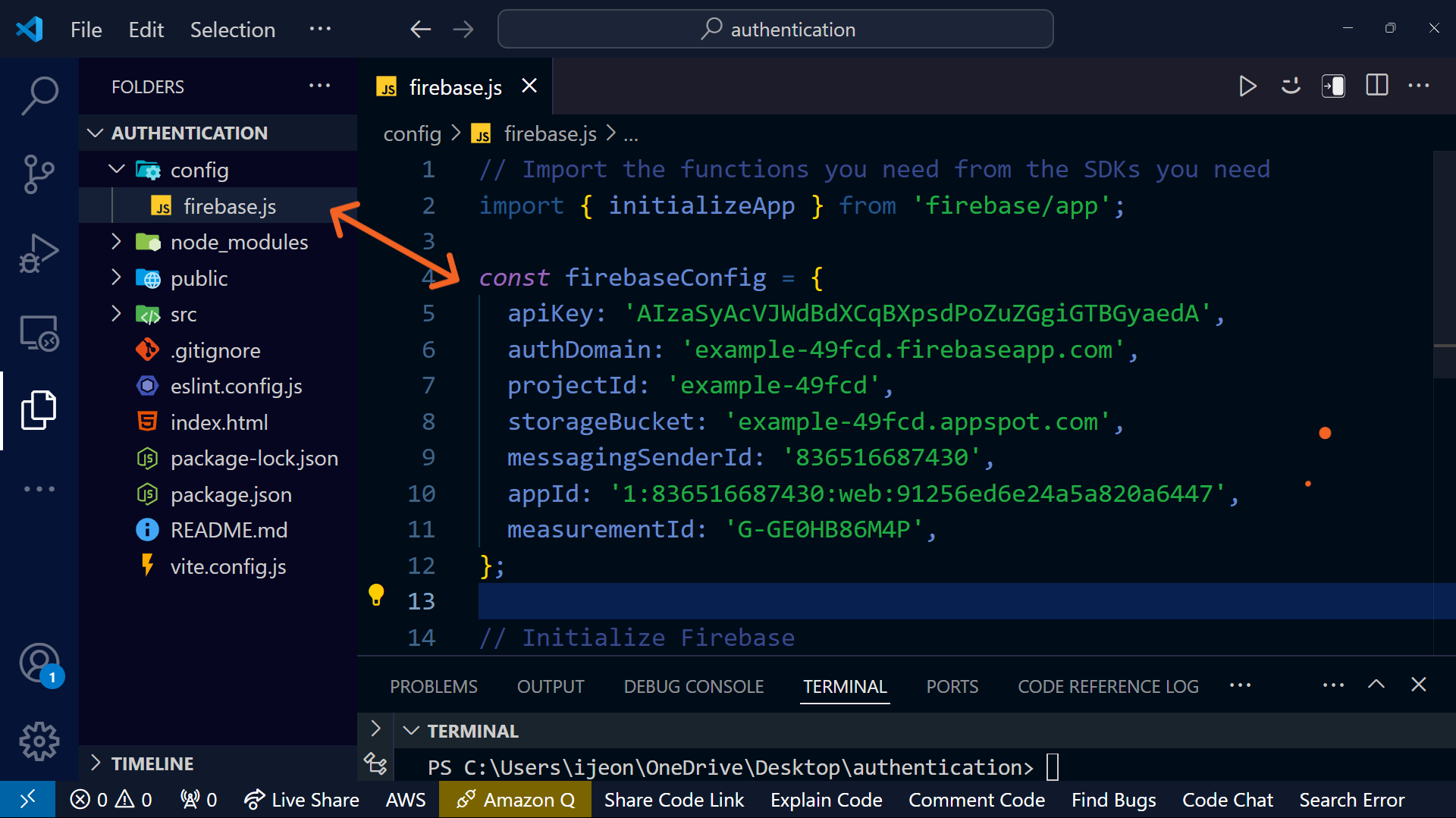Click the smiley face toolbar icon
Screen dimensions: 1456x818
pyautogui.click(x=1291, y=86)
